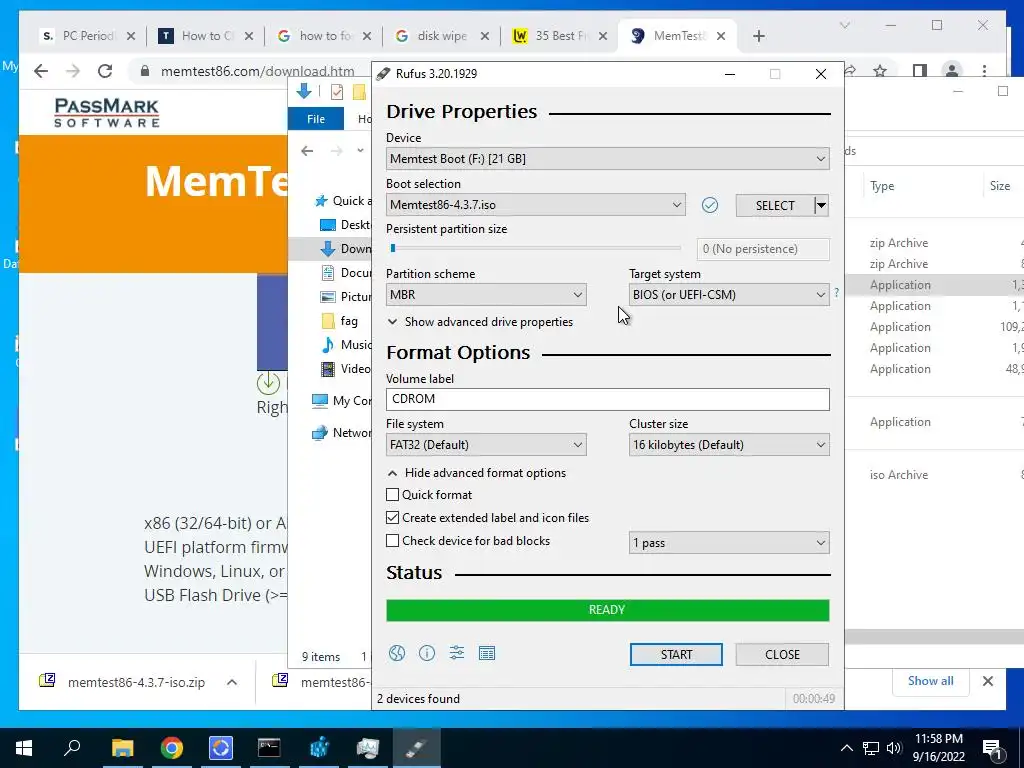Open a new Chrome tab with plus
The image size is (1024, 768).
(759, 36)
